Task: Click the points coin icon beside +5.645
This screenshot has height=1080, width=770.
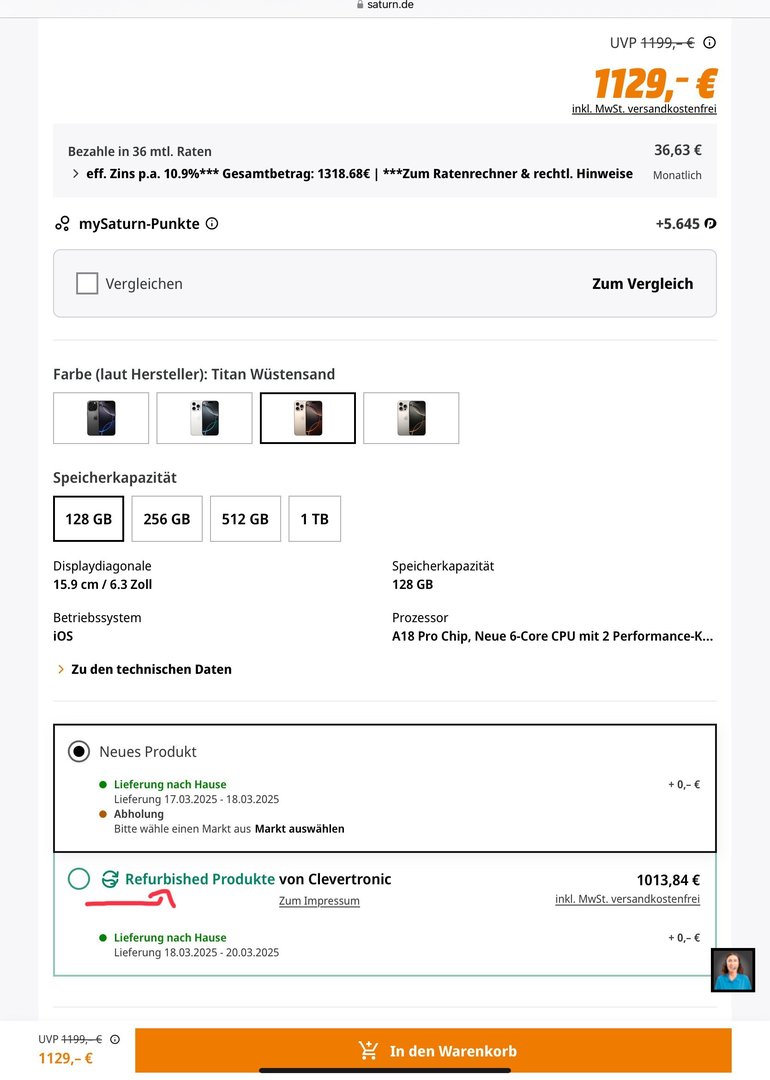Action: pos(710,224)
